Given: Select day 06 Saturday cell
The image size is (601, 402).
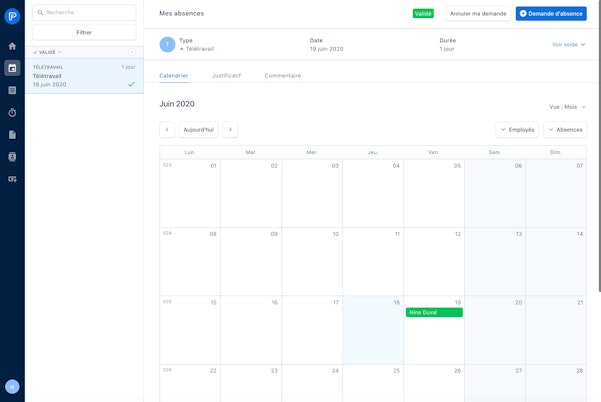Looking at the screenshot, I should coord(495,193).
